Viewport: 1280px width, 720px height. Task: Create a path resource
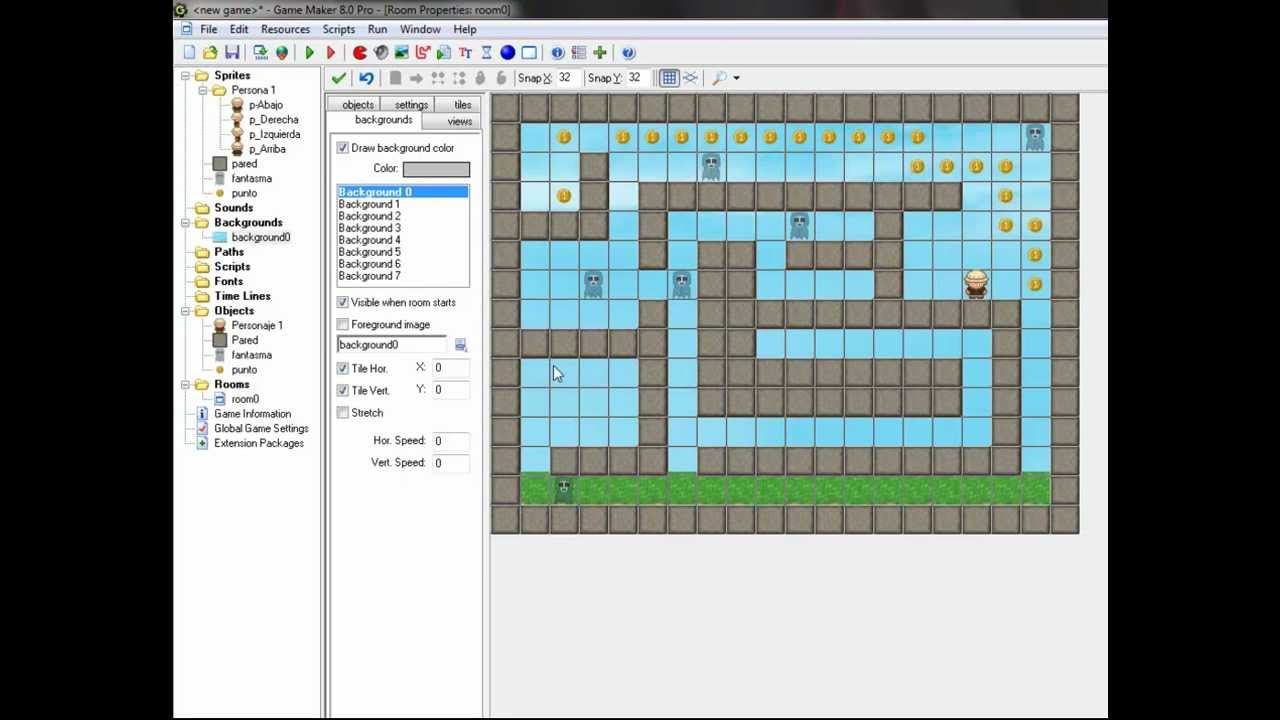(x=422, y=53)
